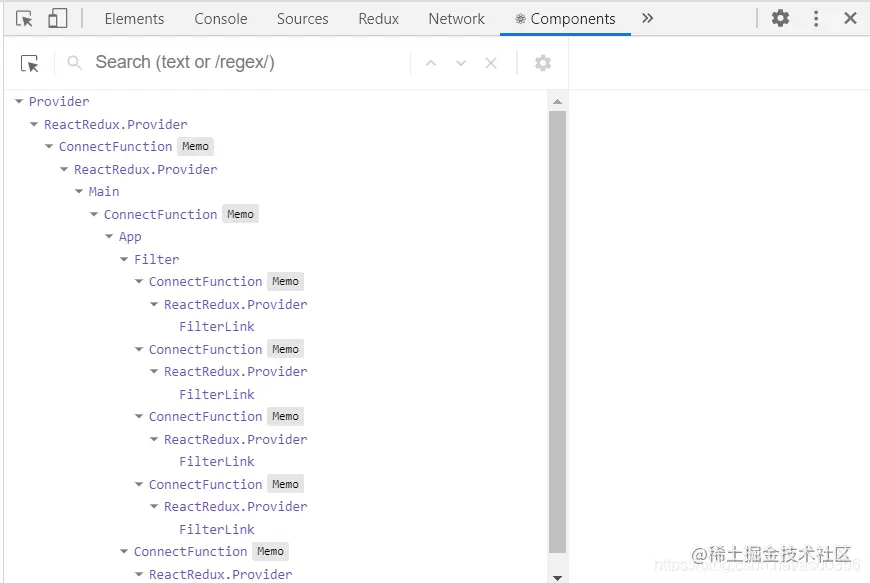Open DevTools three-dot customize menu
Viewport: 870px width, 583px height.
[x=816, y=18]
